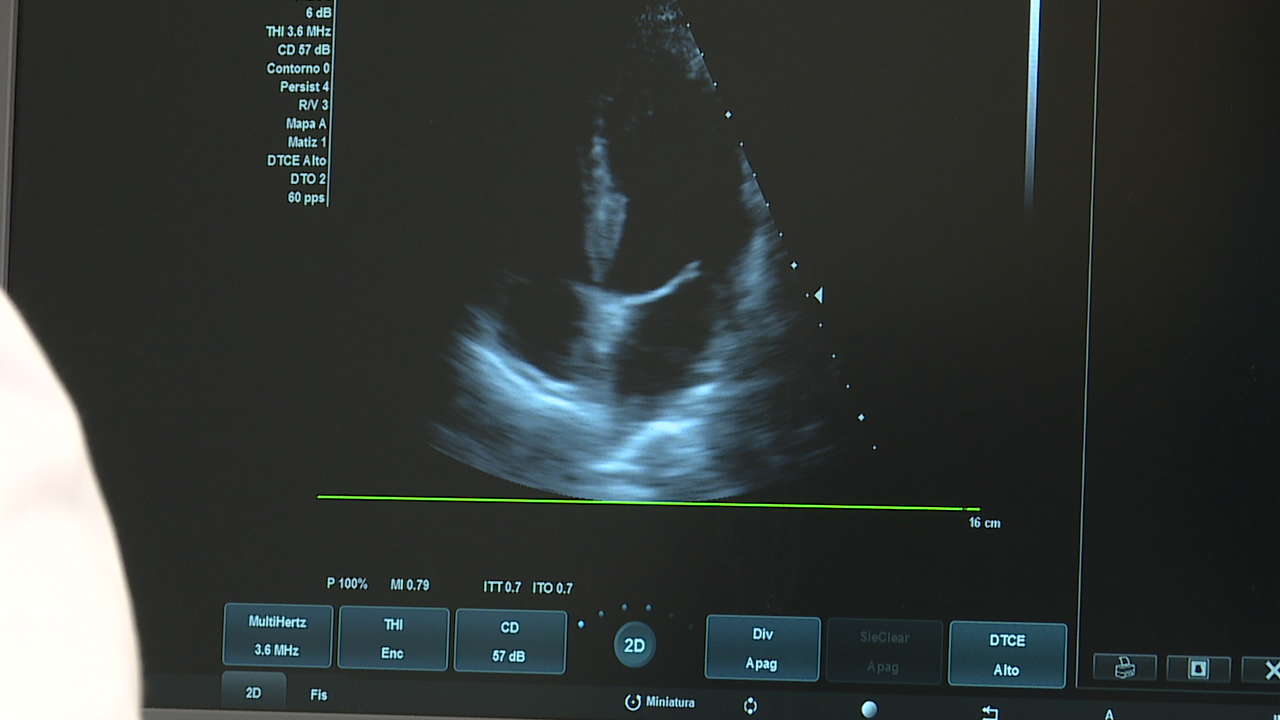Open the CD 57 dB dynamic range selector
The width and height of the screenshot is (1280, 720).
point(510,641)
